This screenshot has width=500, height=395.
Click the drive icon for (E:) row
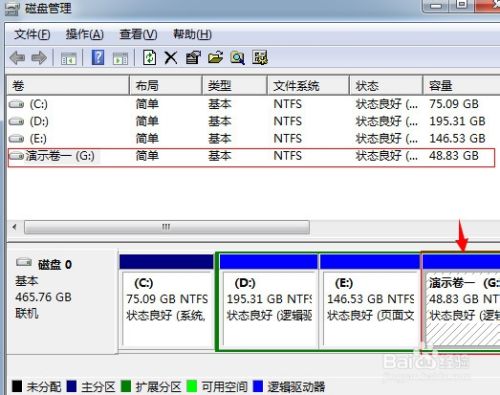(x=16, y=138)
